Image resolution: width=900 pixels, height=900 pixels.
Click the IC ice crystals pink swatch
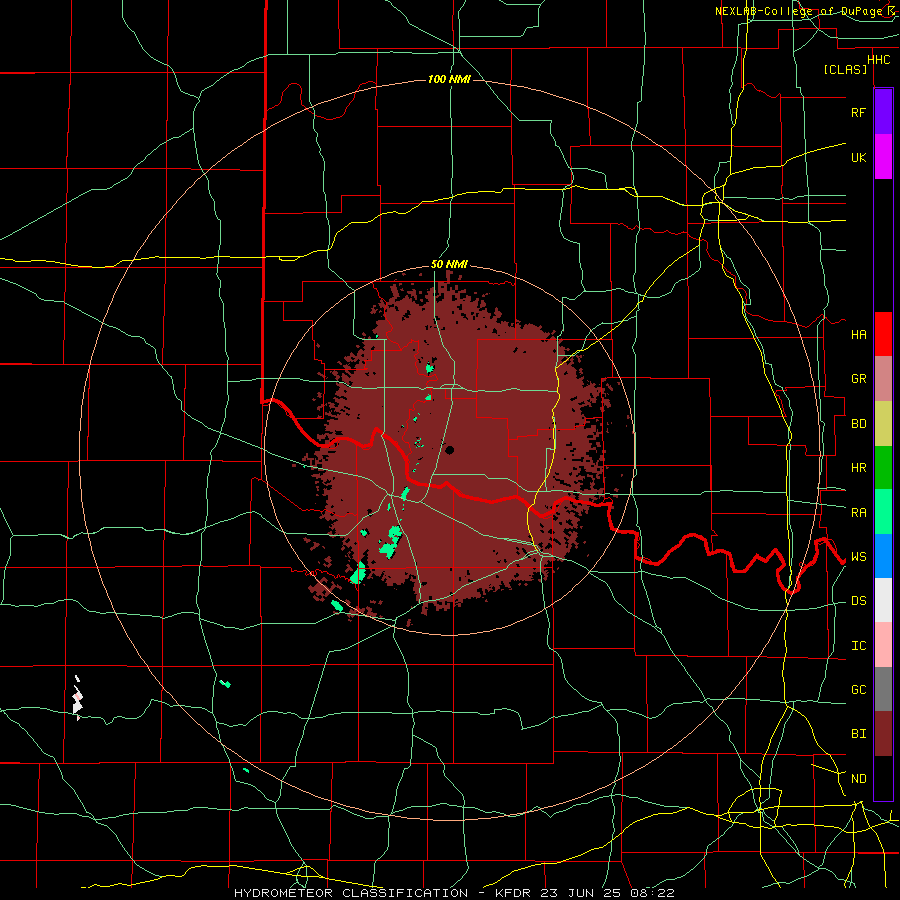click(x=883, y=645)
